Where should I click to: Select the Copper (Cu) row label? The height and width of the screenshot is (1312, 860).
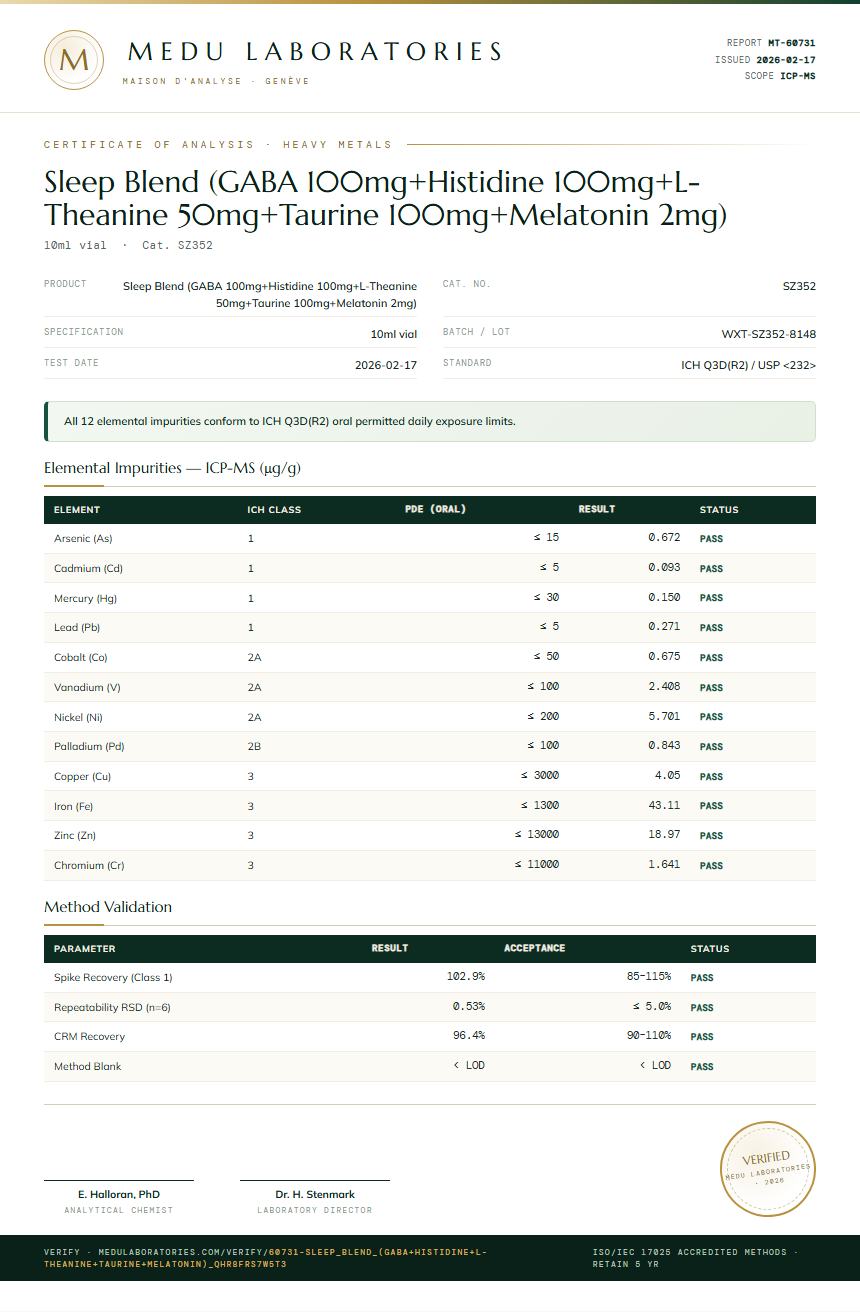(83, 777)
